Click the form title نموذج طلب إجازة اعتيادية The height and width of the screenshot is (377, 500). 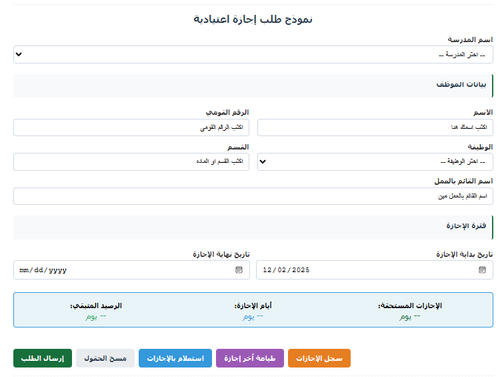(x=253, y=19)
